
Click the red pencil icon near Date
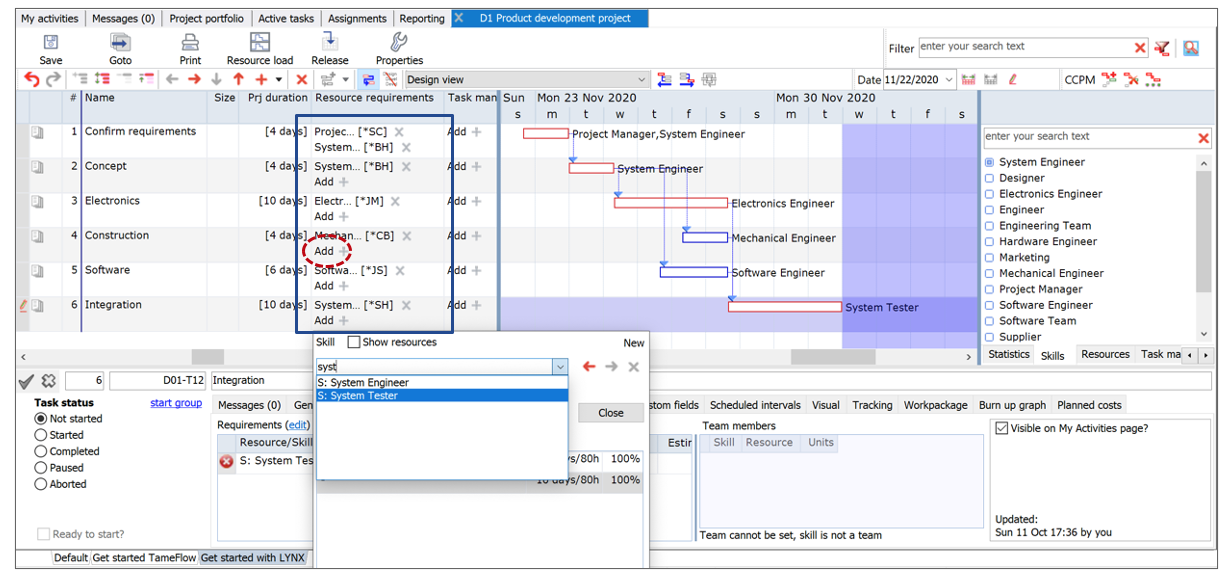[x=1012, y=79]
